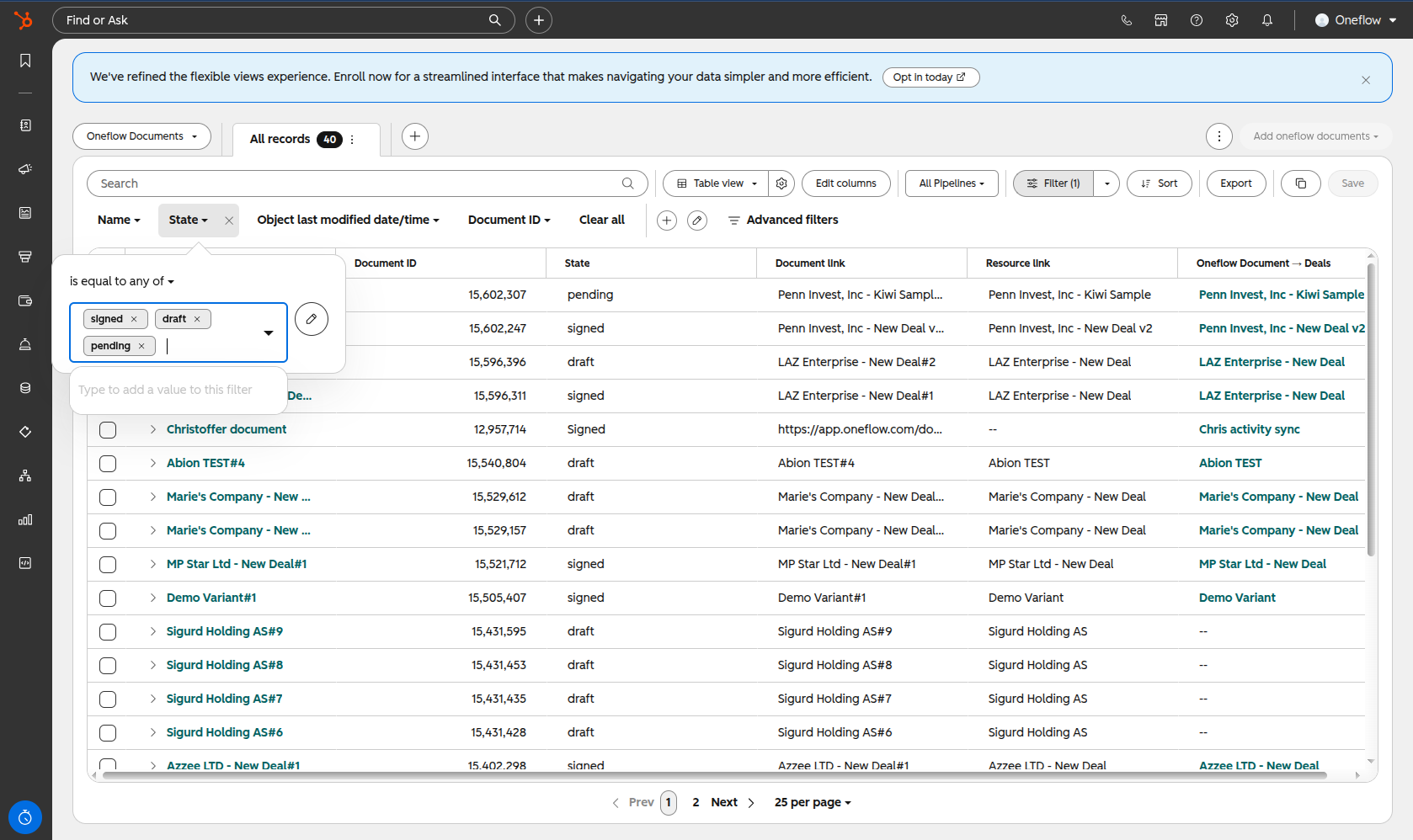Tick the checkbox for document 15,529,612
This screenshot has height=840, width=1413.
click(x=108, y=497)
